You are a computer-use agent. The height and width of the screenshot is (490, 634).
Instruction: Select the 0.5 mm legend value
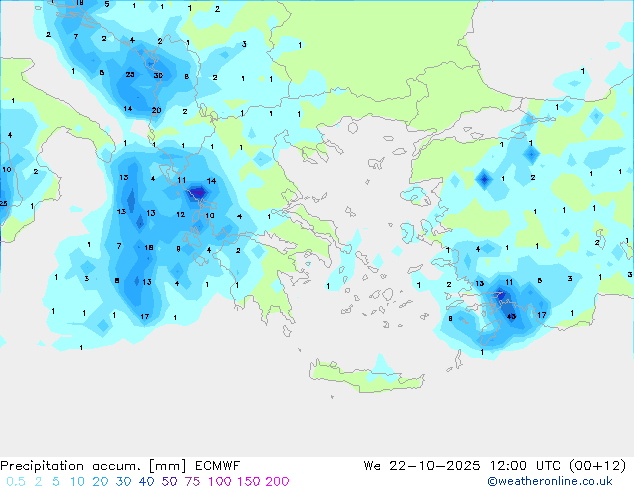[x=16, y=482]
